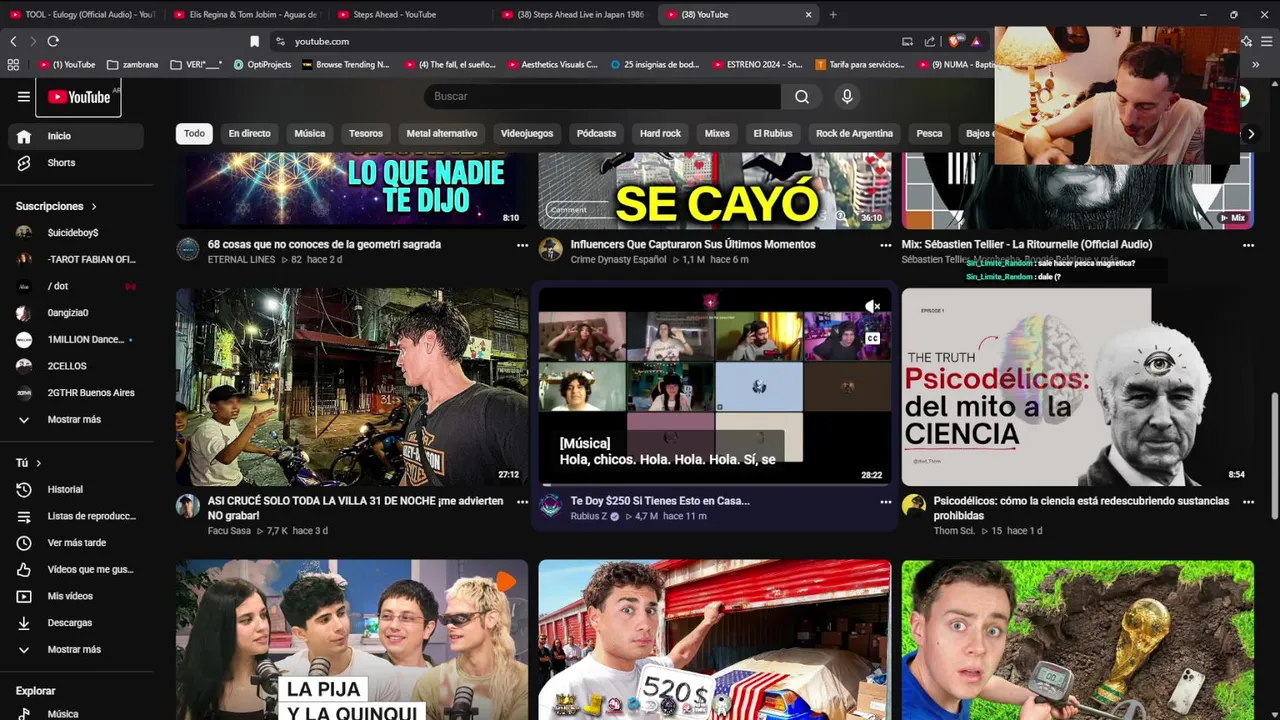
Task: Open Facu Sasa channel avatar
Action: tap(188, 505)
